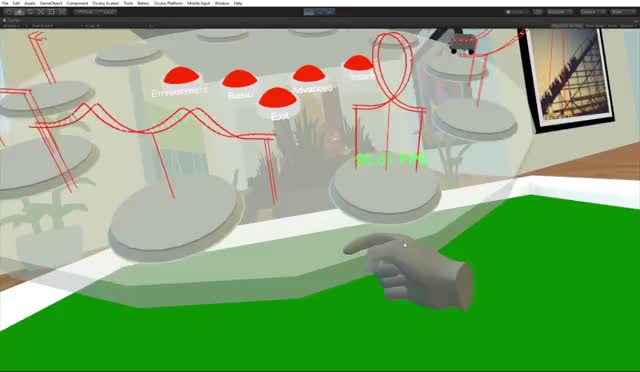Viewport: 640px width, 372px height.
Task: Toggle Maximize On Play
Action: [567, 26]
